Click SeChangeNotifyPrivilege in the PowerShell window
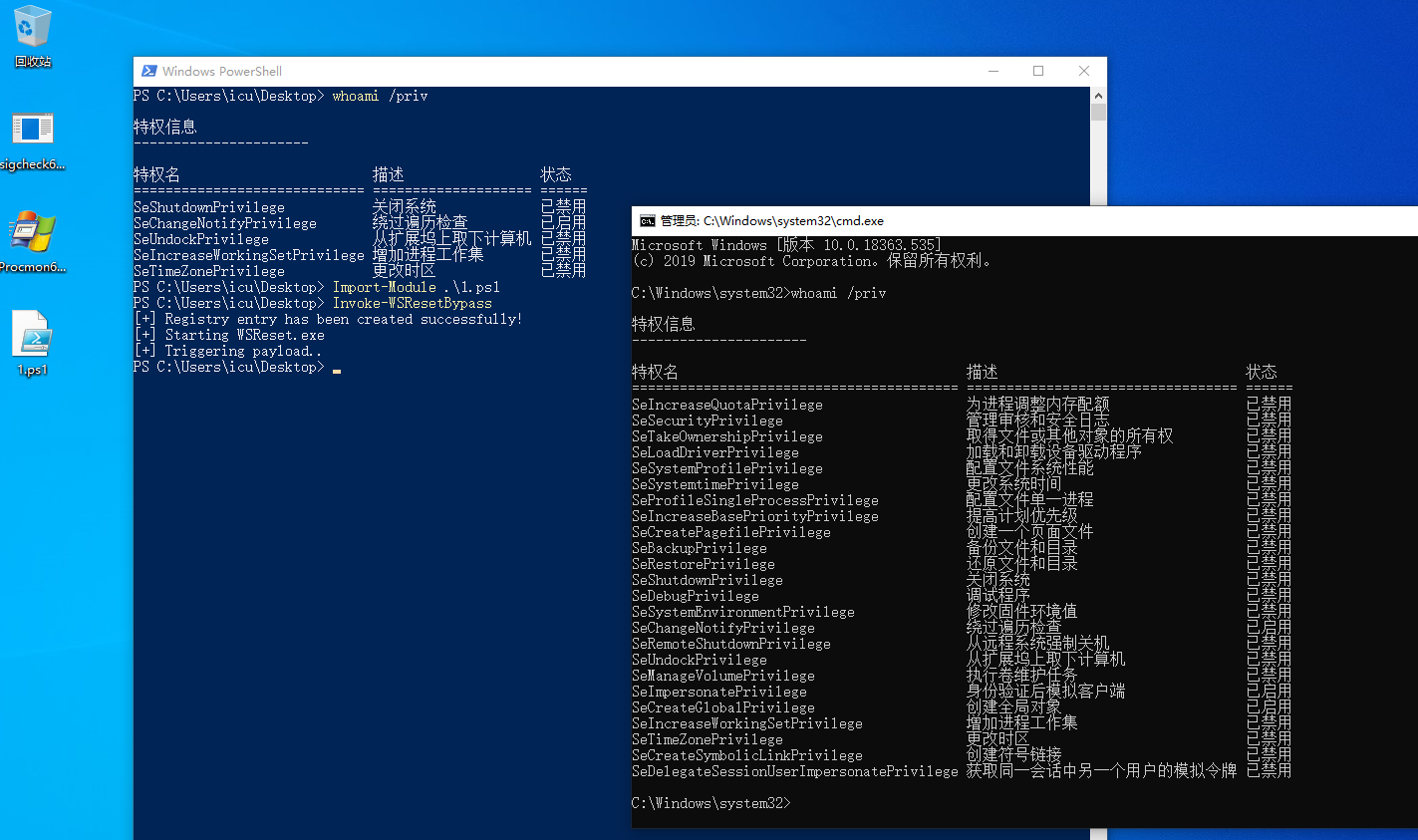 225,223
